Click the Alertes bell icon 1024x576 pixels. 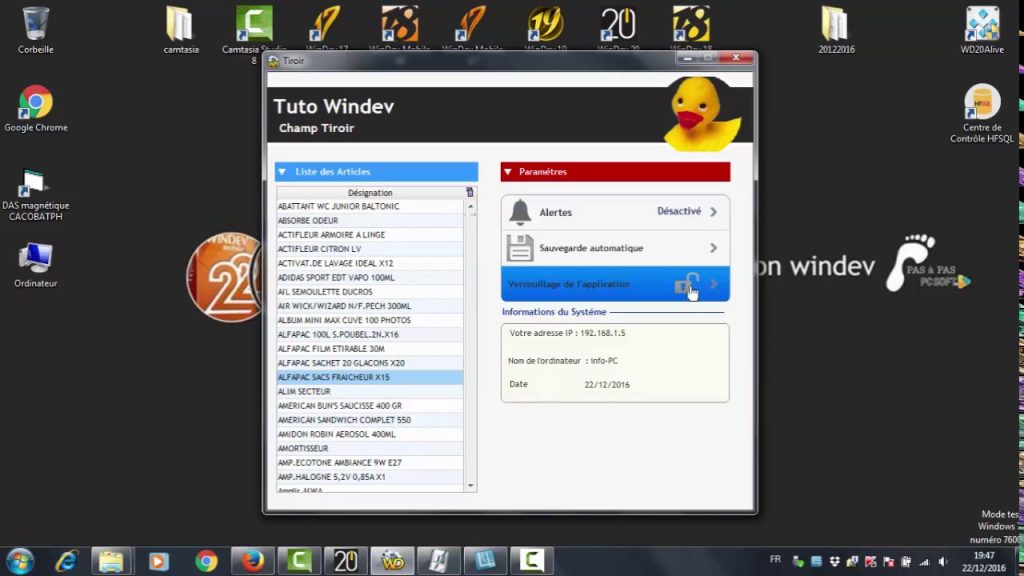(520, 212)
